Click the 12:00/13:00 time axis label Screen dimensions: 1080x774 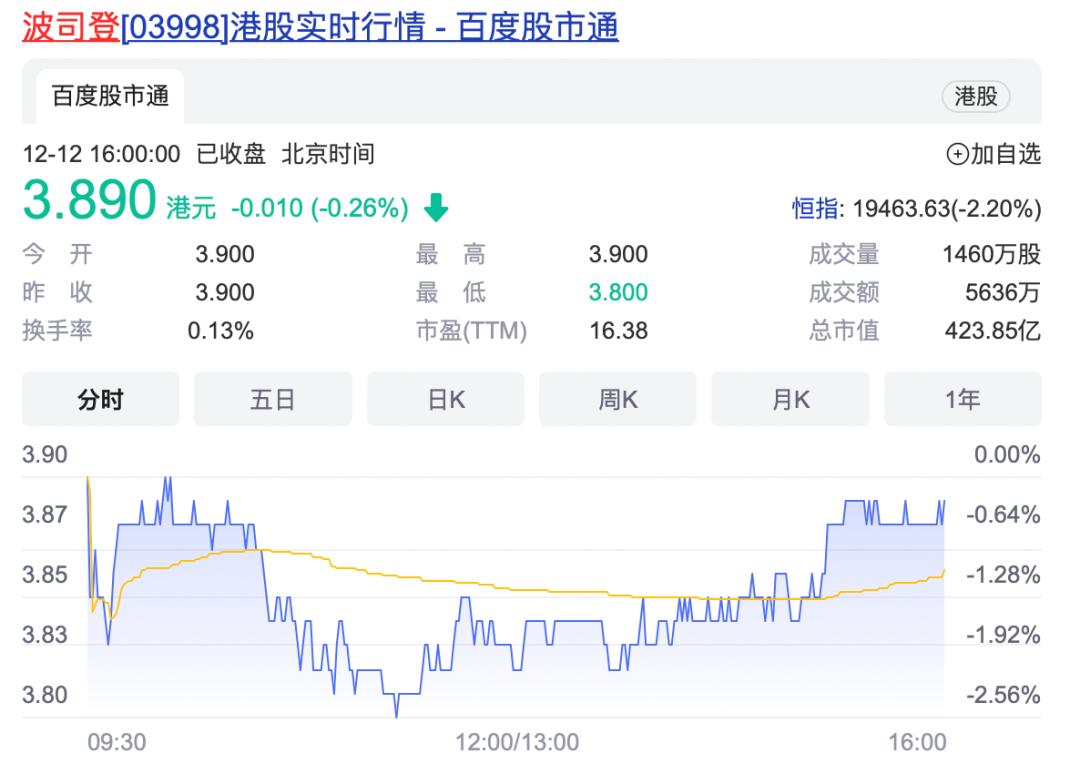pyautogui.click(x=516, y=742)
